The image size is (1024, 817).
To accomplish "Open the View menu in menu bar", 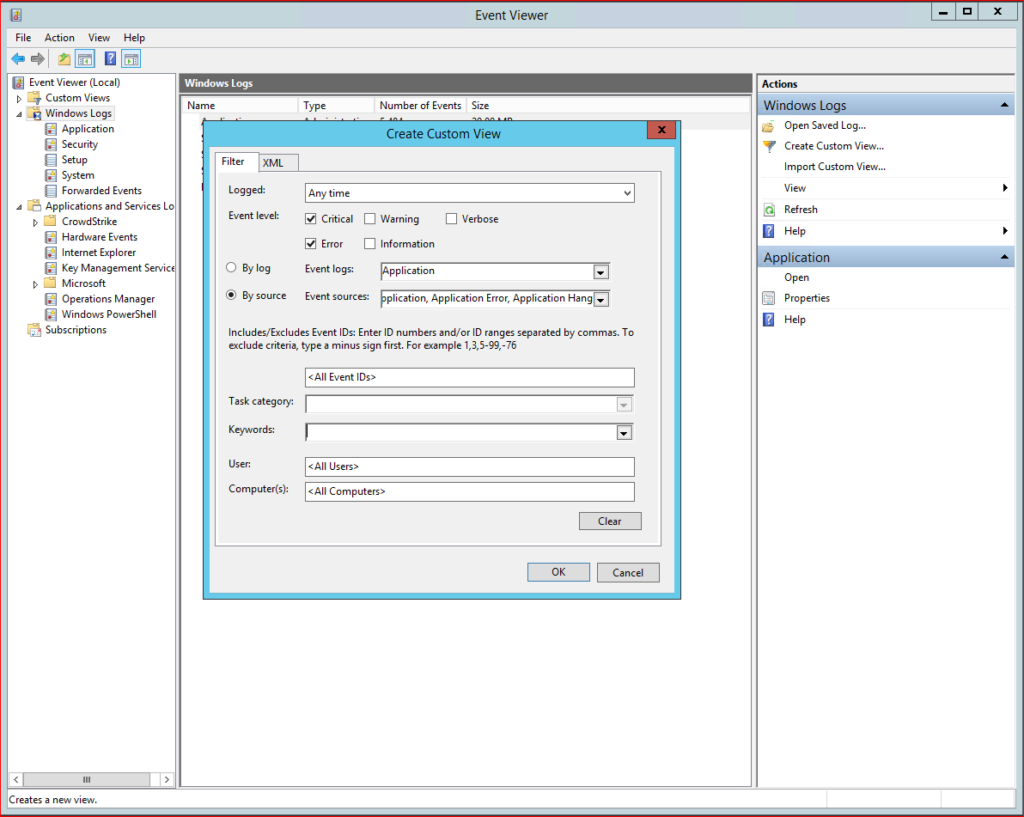I will click(x=99, y=38).
